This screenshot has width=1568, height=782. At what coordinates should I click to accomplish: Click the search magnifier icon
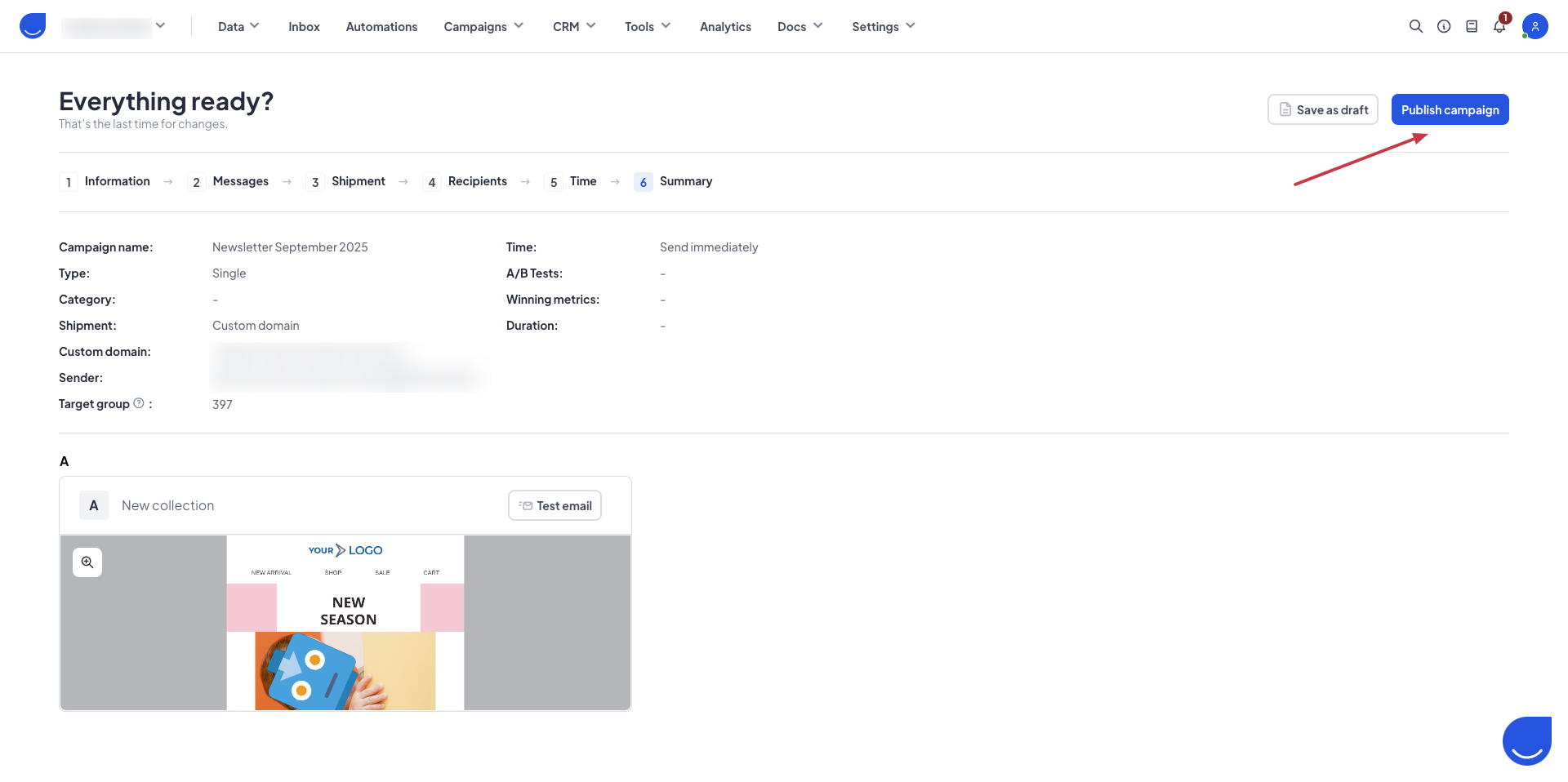coord(1415,26)
